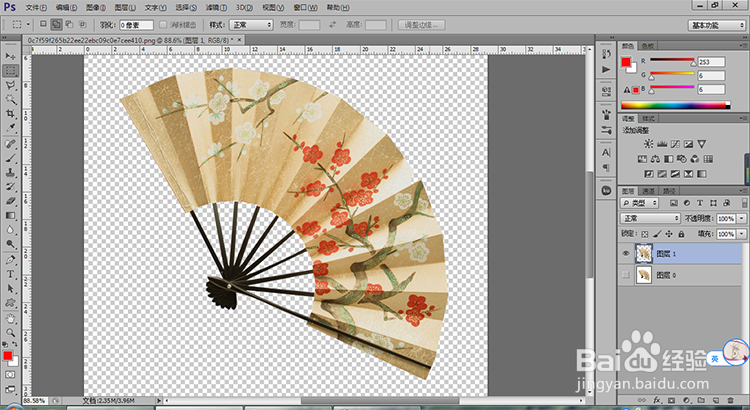
Task: Choose Intersect with selection mode button
Action: pyautogui.click(x=82, y=24)
